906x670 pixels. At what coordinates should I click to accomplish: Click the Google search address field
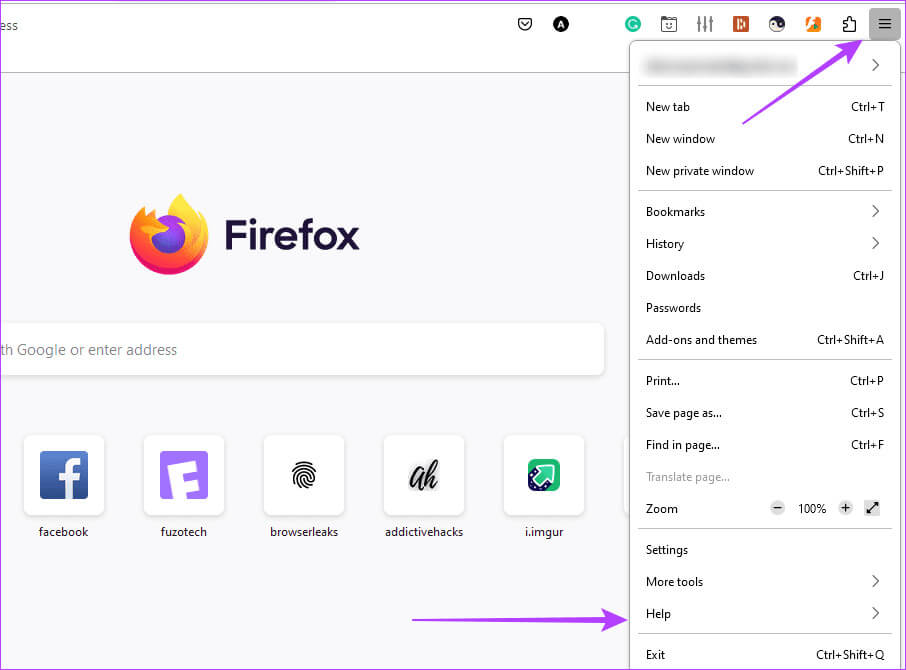point(302,349)
